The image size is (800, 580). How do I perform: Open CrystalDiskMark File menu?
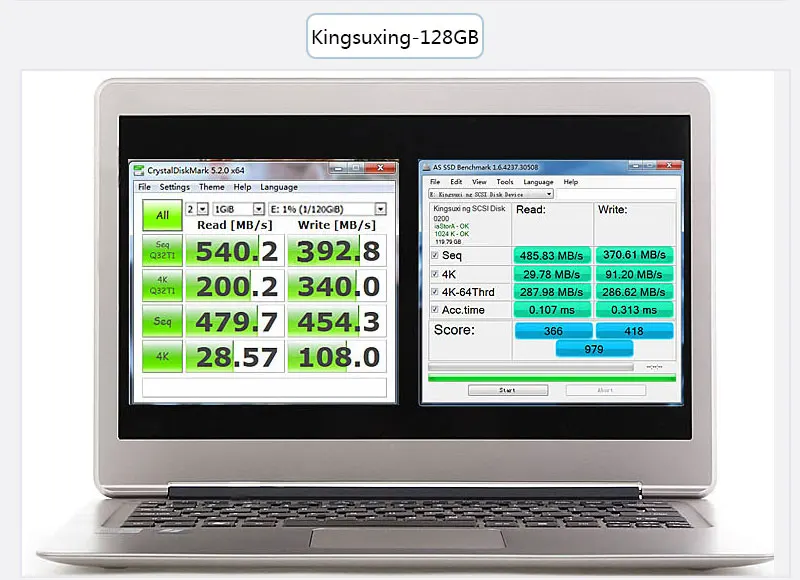(144, 187)
